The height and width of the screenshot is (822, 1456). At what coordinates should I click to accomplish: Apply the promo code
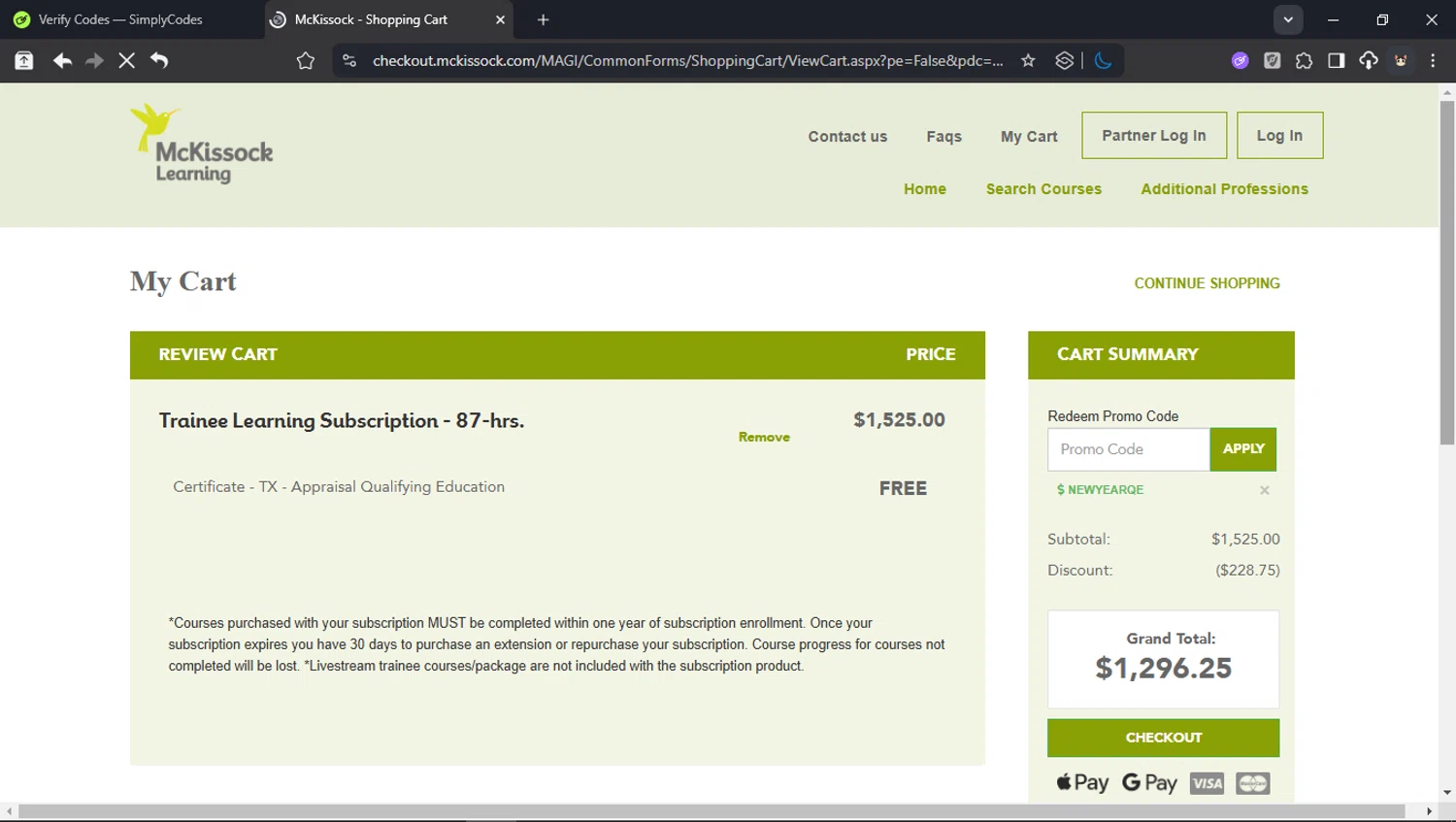pyautogui.click(x=1243, y=449)
